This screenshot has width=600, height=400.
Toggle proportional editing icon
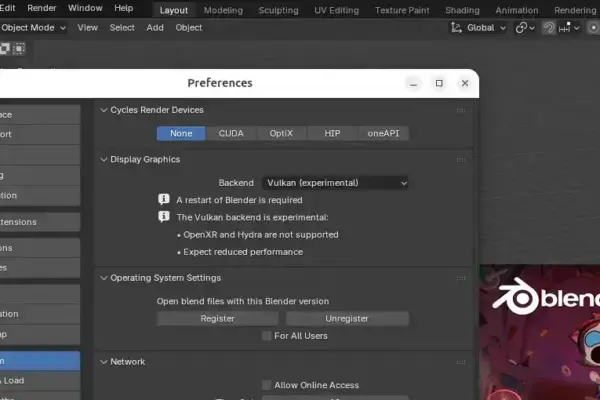[593, 28]
